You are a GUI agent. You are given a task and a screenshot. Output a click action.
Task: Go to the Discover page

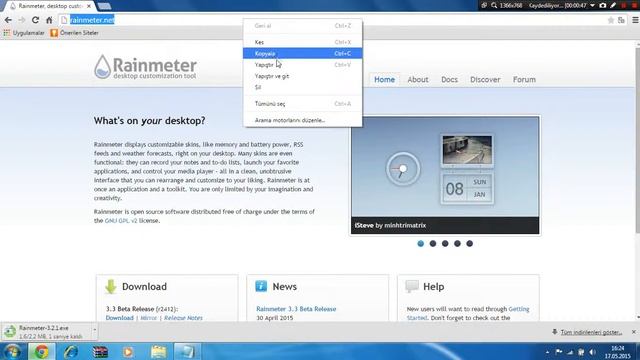click(x=485, y=80)
